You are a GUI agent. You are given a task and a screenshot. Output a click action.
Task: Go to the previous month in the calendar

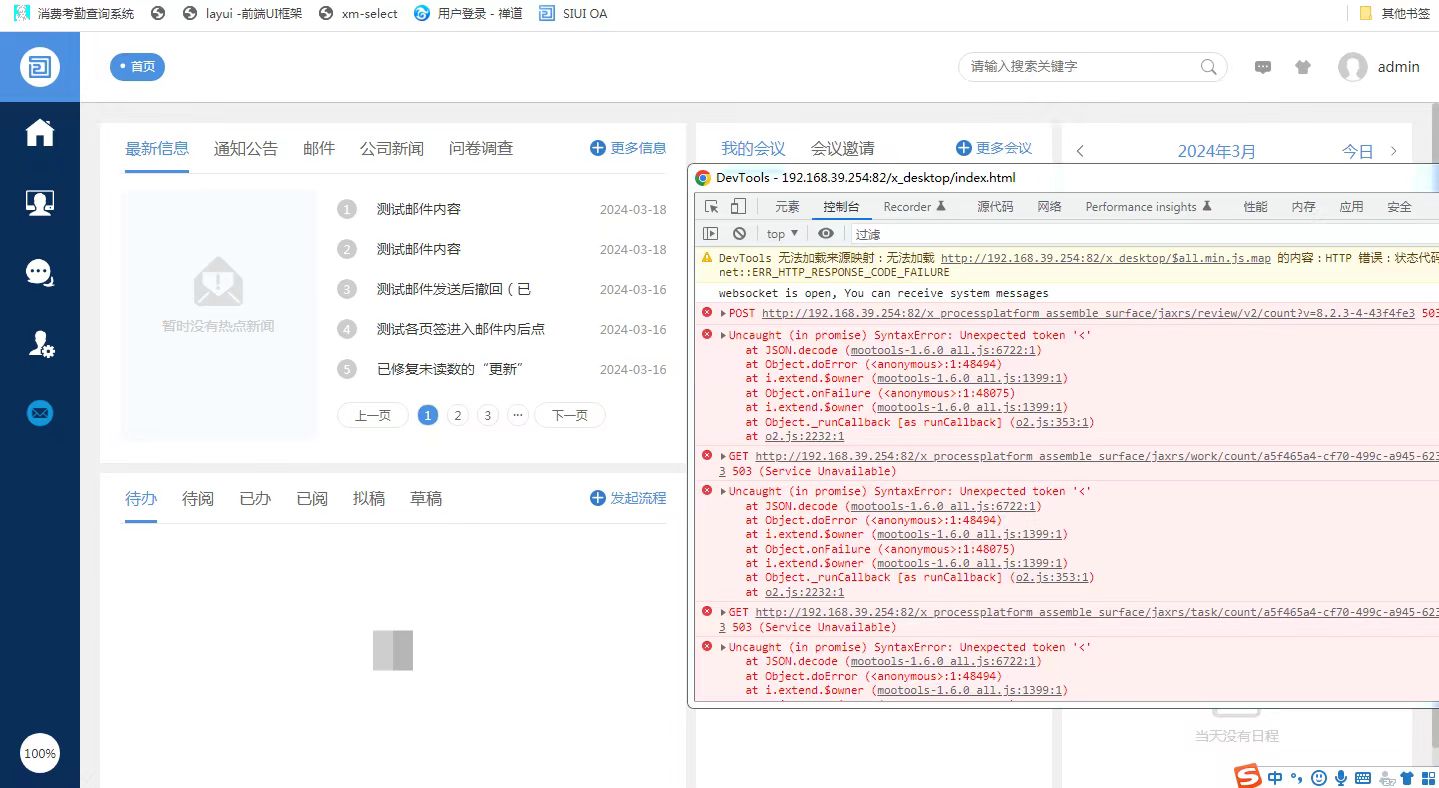1080,151
